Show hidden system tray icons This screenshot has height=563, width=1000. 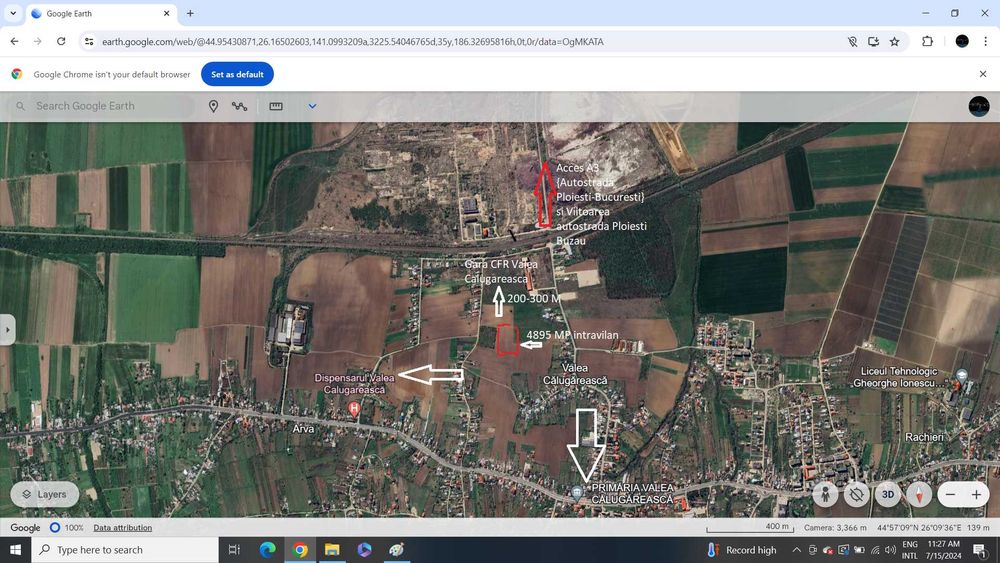point(797,550)
